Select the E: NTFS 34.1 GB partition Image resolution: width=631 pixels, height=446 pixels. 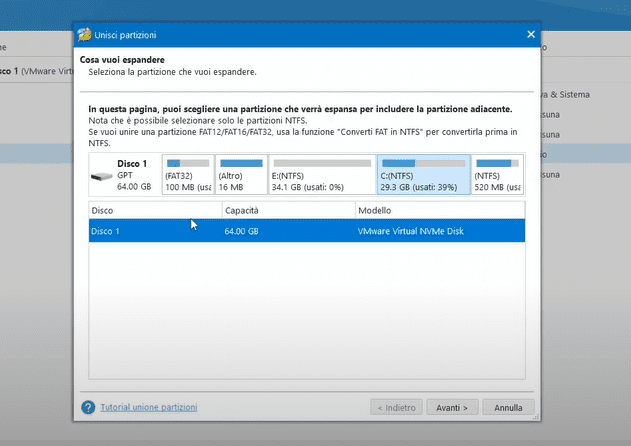click(x=321, y=174)
